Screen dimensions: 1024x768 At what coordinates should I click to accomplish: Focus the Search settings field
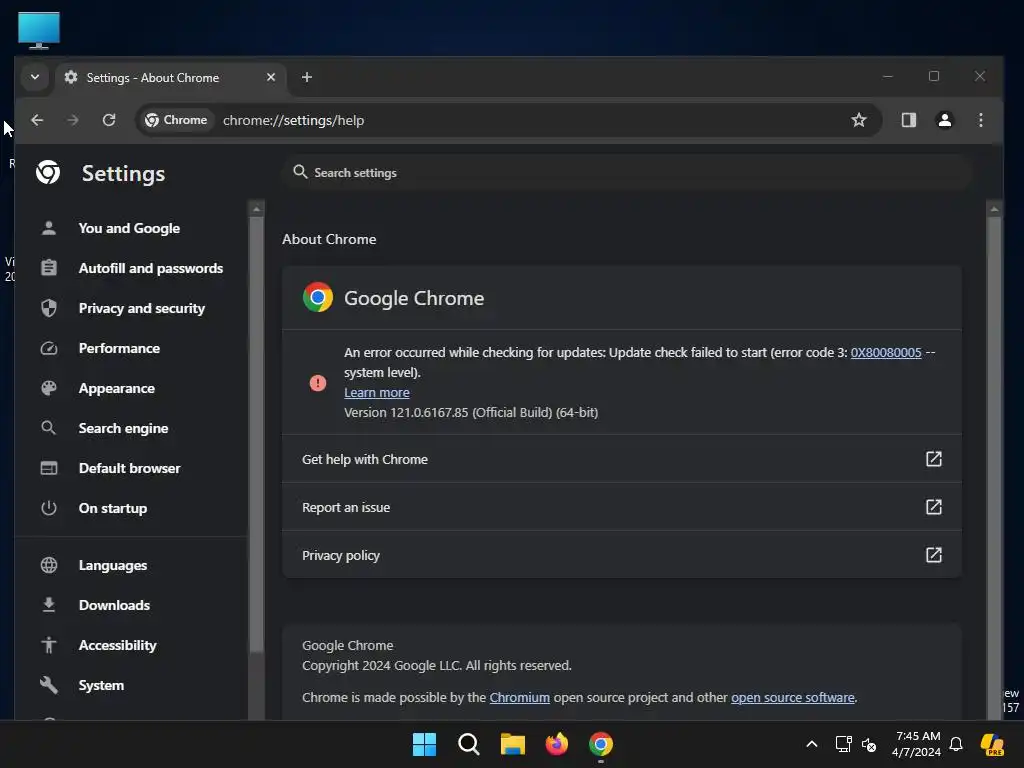[627, 172]
